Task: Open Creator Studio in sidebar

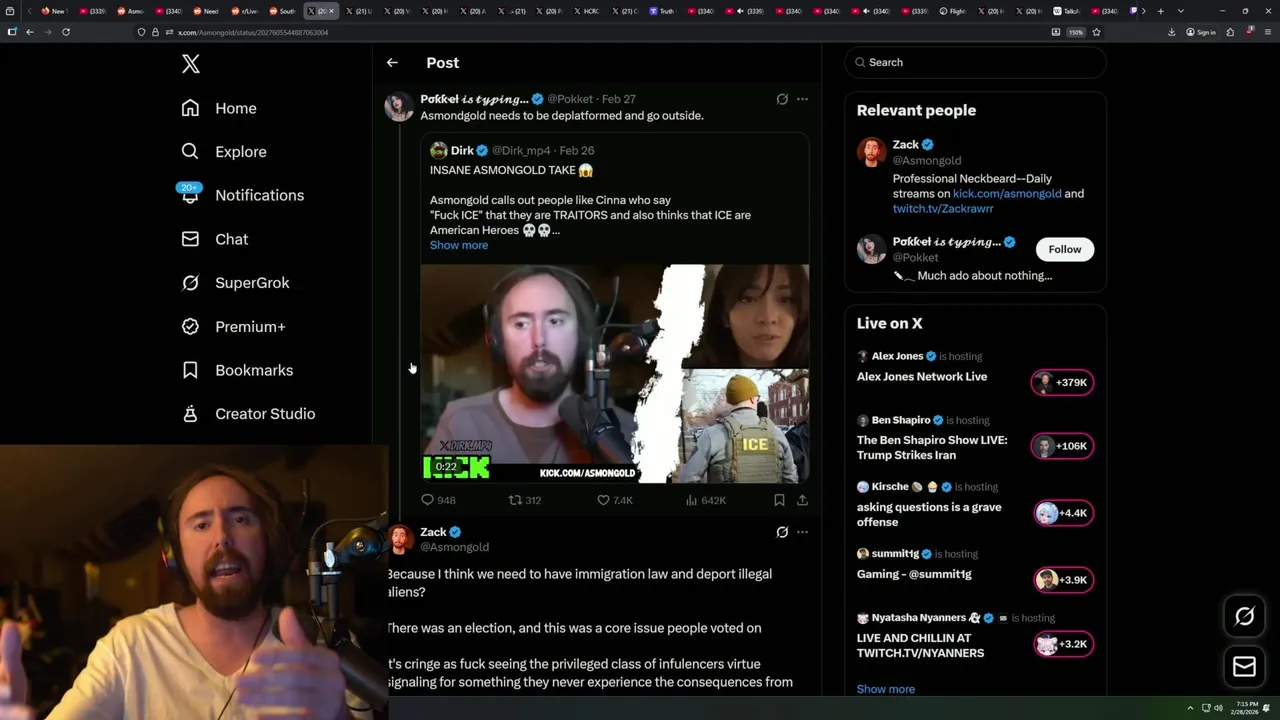Action: pyautogui.click(x=248, y=414)
